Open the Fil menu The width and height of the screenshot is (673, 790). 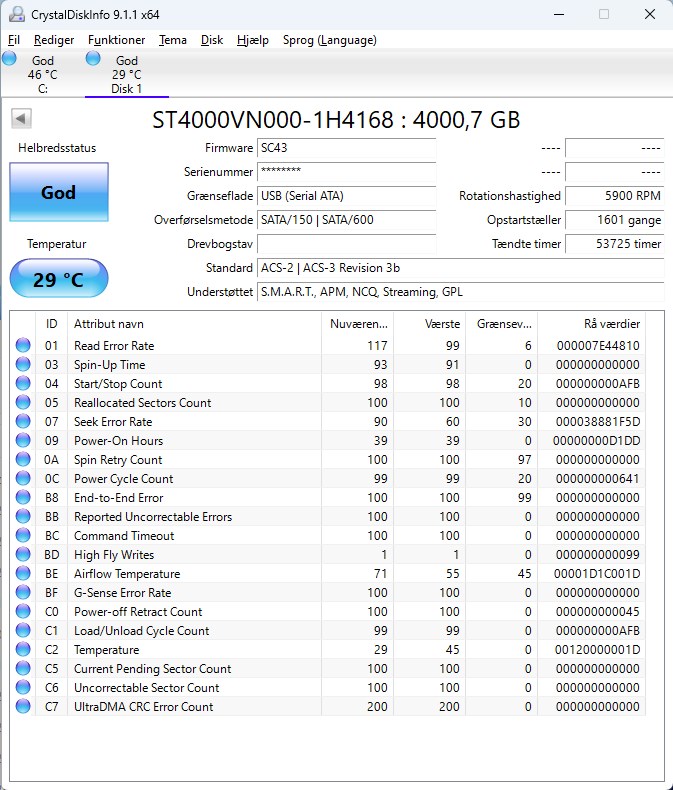tap(14, 40)
